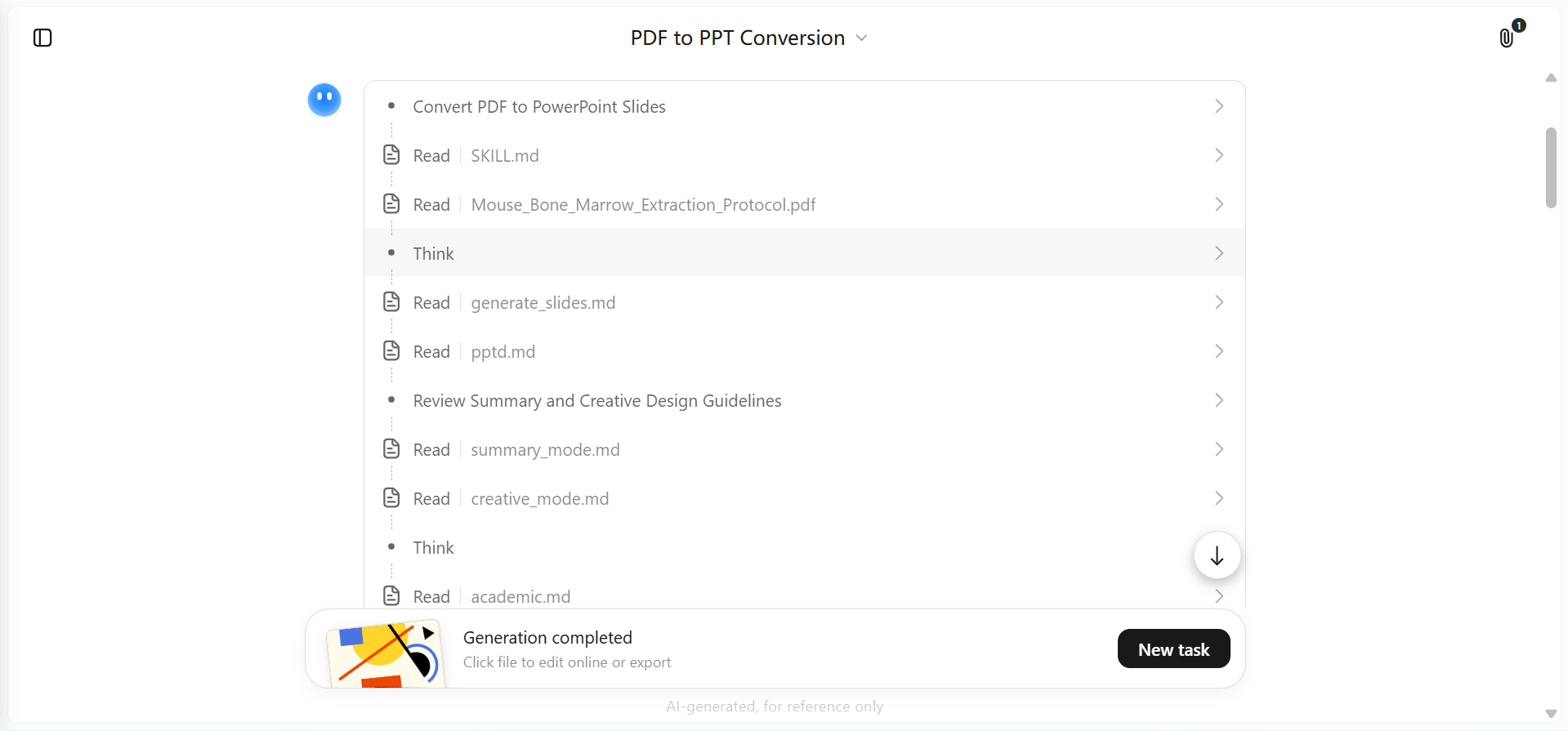Open the attachments paperclip icon
This screenshot has width=1568, height=731.
pos(1507,38)
